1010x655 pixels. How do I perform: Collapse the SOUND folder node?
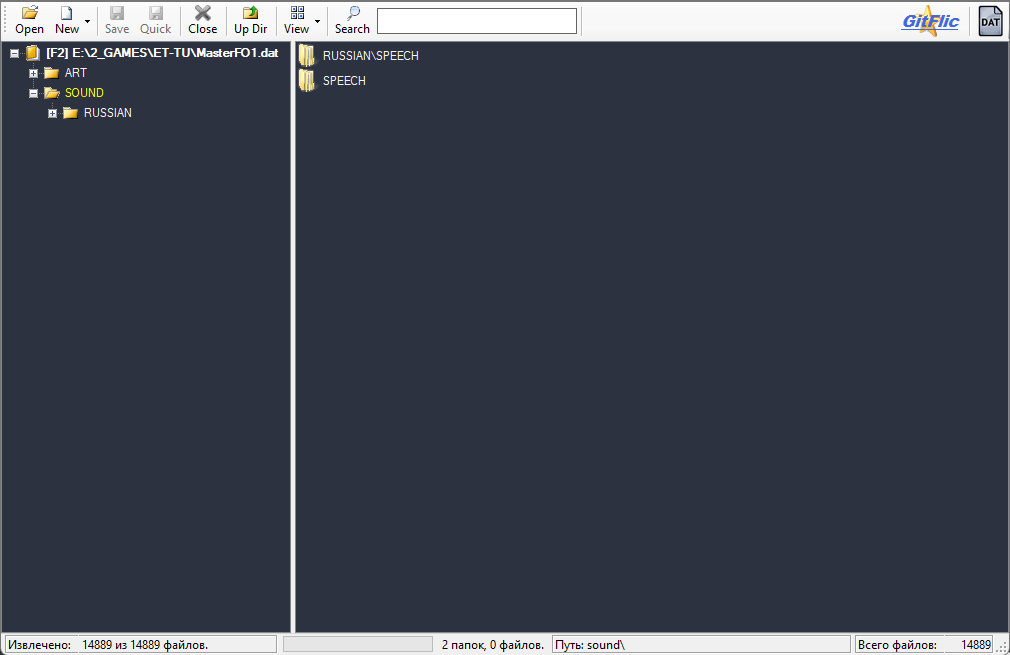pos(33,93)
